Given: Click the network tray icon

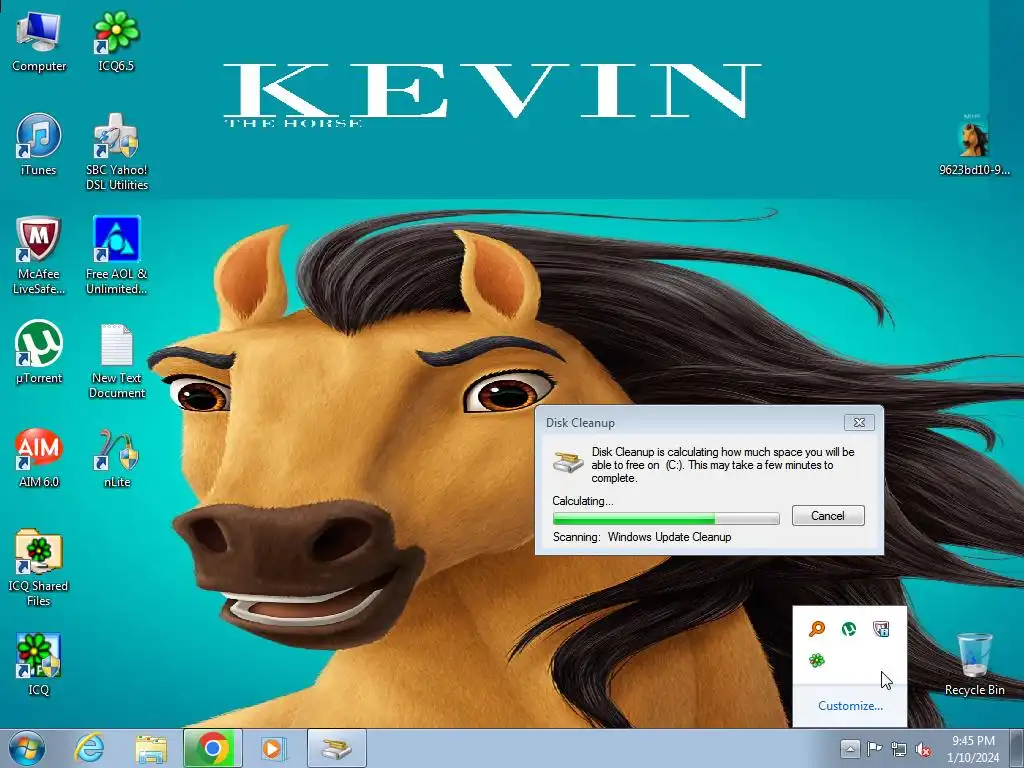Looking at the screenshot, I should 899,749.
